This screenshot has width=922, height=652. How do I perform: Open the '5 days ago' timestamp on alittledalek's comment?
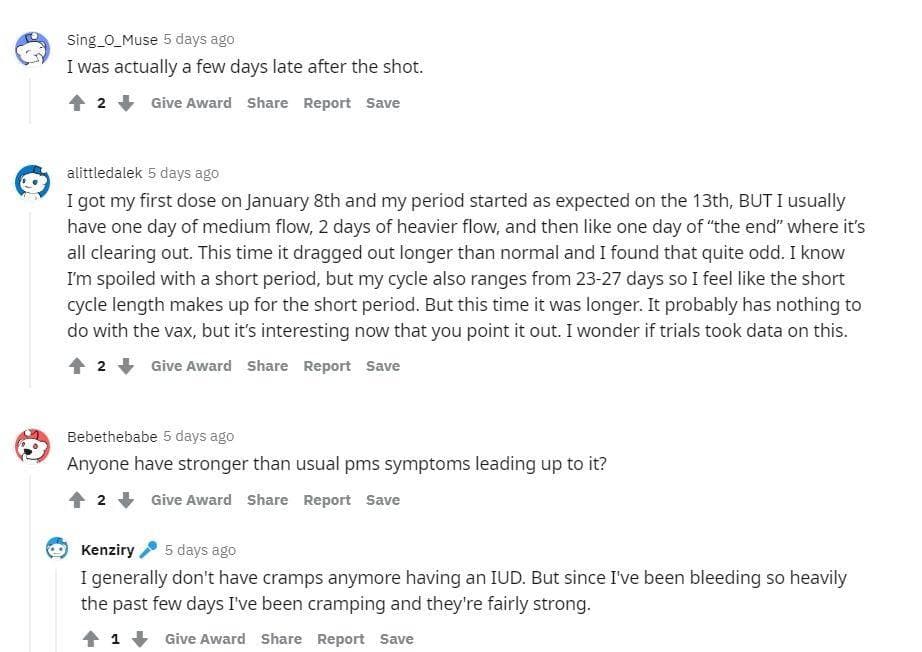tap(183, 173)
